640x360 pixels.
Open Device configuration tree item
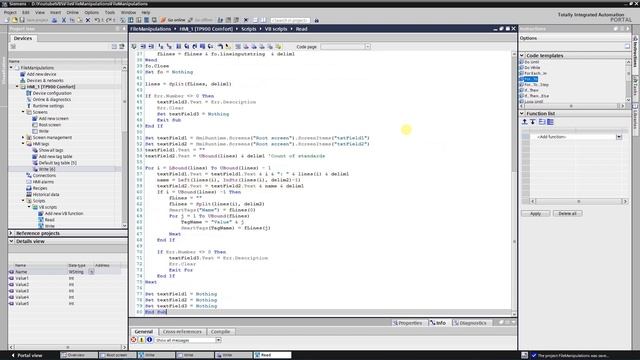point(52,93)
